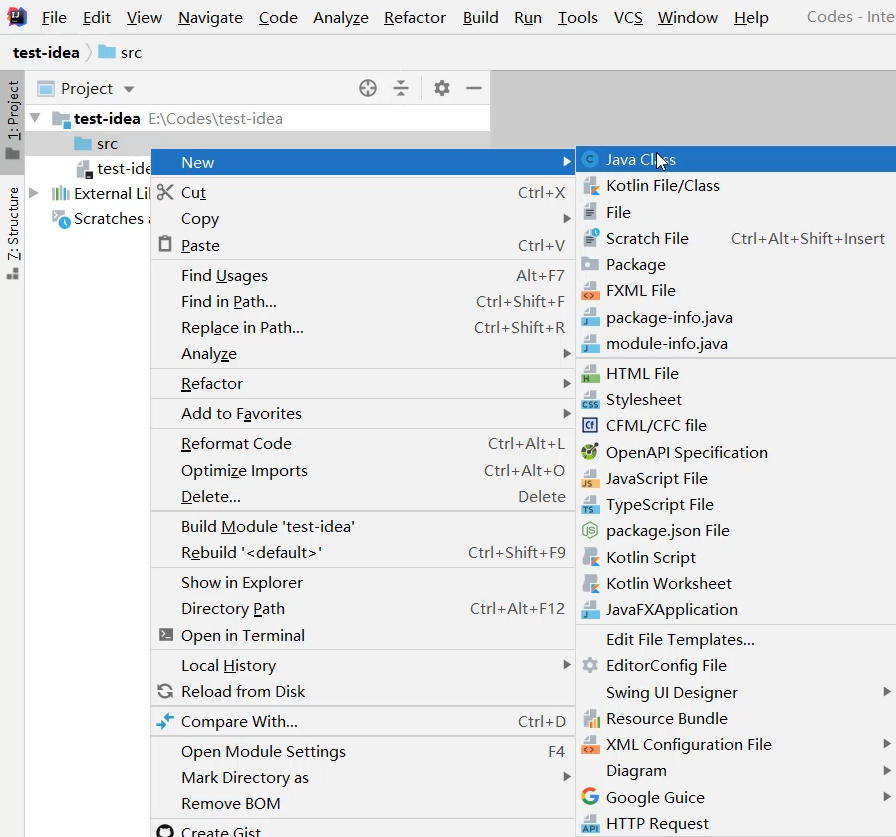
Task: Create new OpenAPI Specification
Action: point(686,453)
